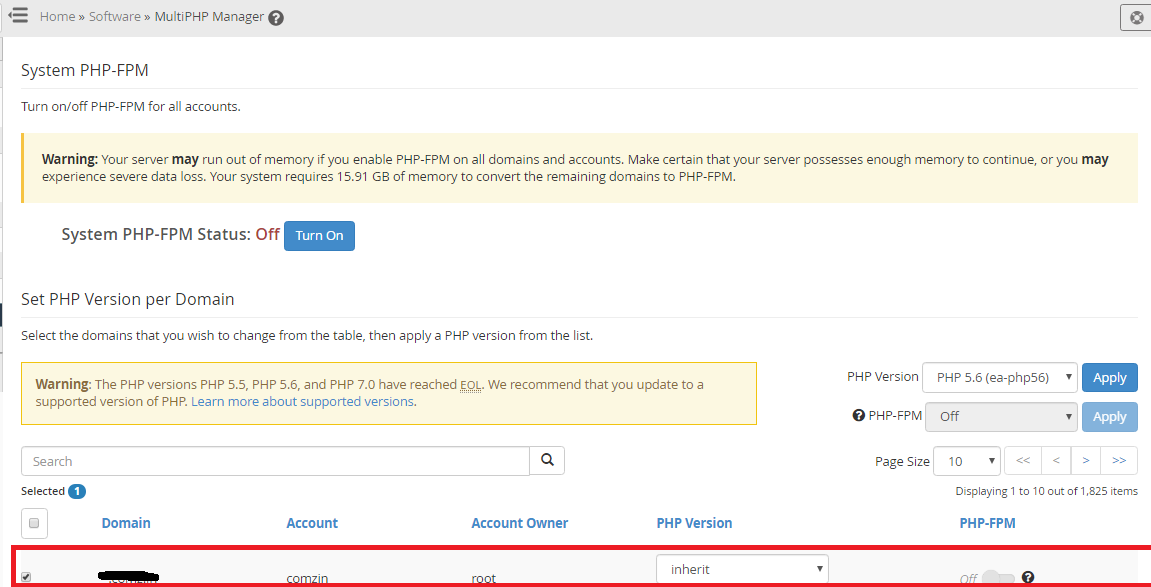
Task: Jump to the last page arrow
Action: [x=1119, y=460]
